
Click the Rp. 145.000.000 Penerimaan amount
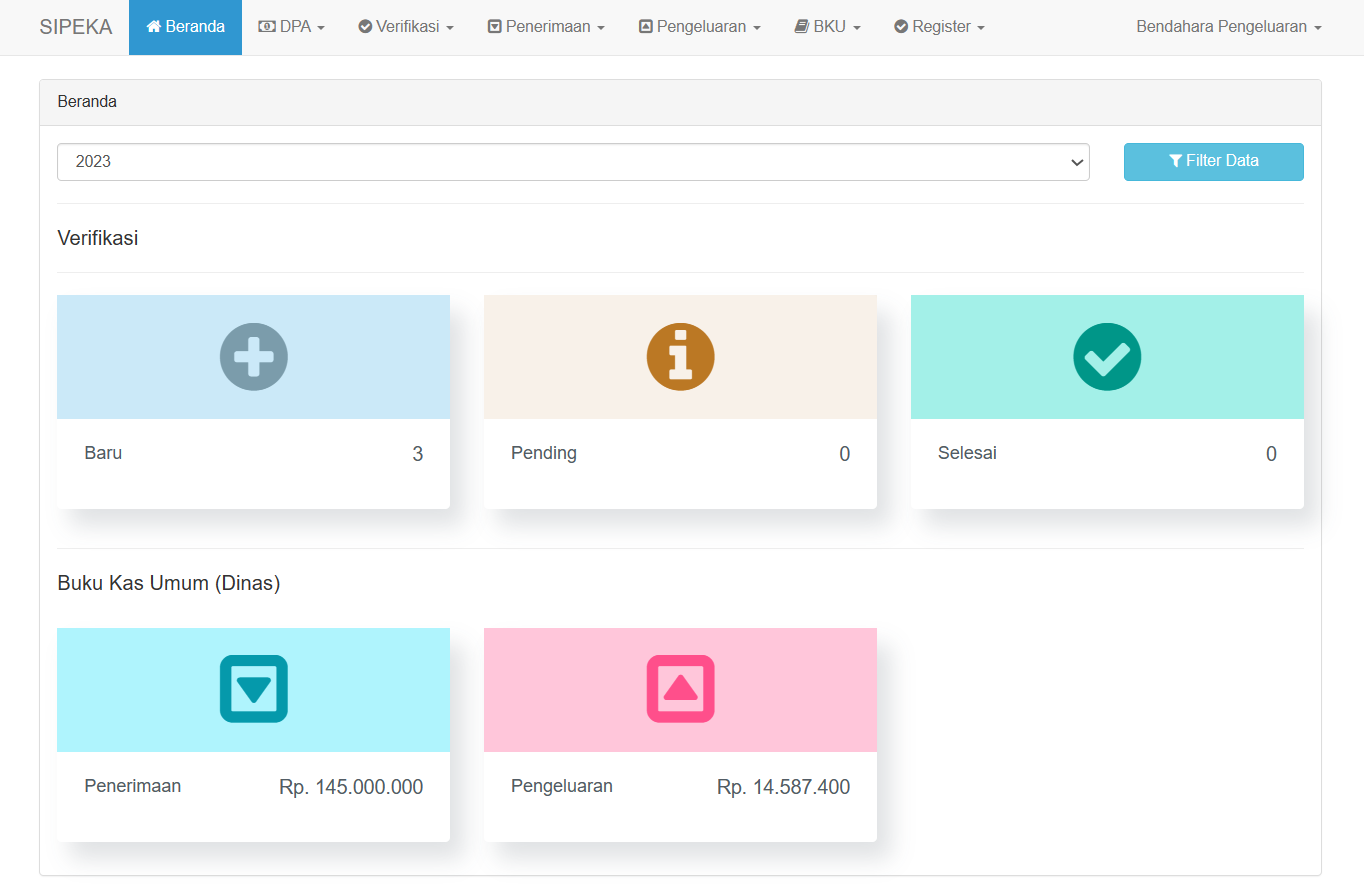point(351,787)
